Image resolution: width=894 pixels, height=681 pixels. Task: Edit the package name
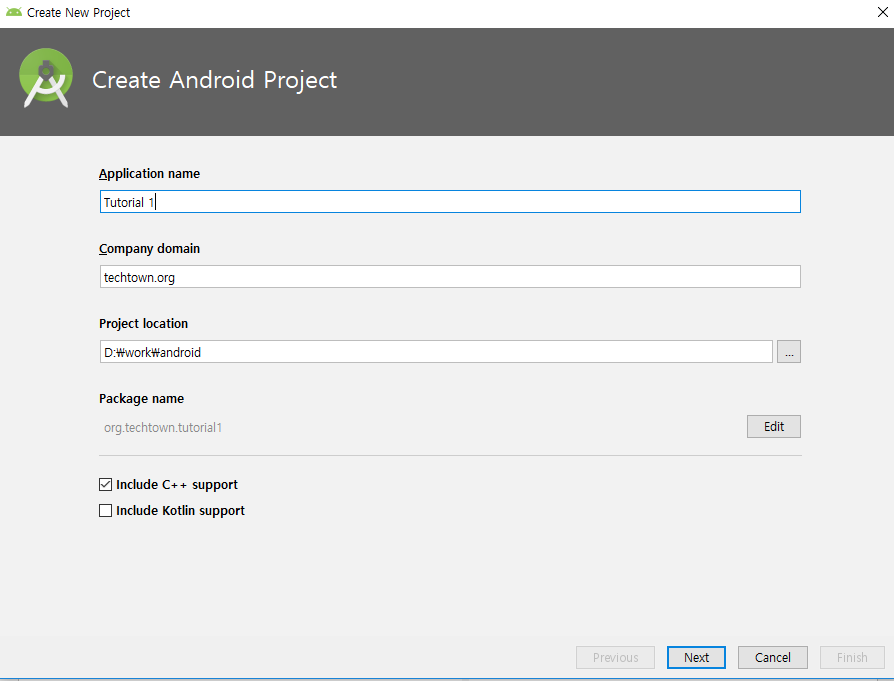pos(774,427)
